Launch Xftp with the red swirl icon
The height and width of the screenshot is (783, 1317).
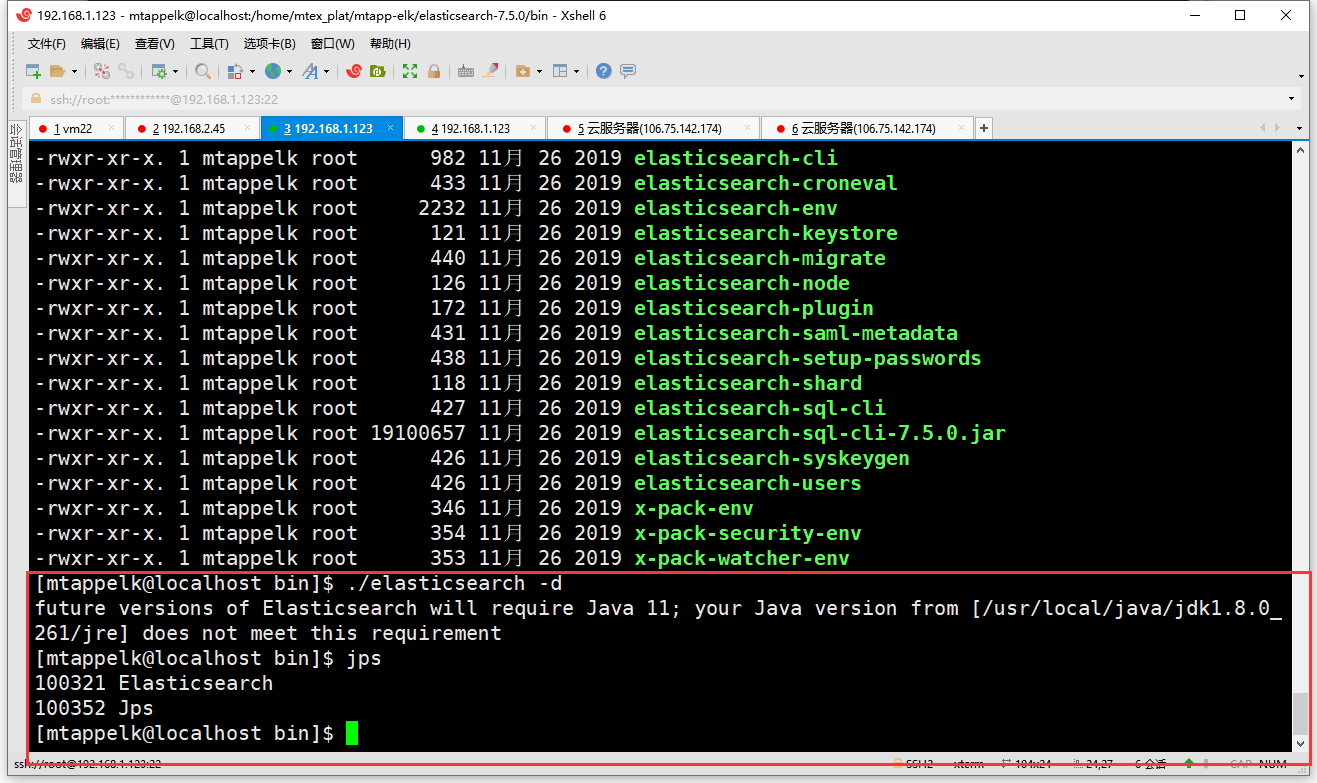point(354,71)
